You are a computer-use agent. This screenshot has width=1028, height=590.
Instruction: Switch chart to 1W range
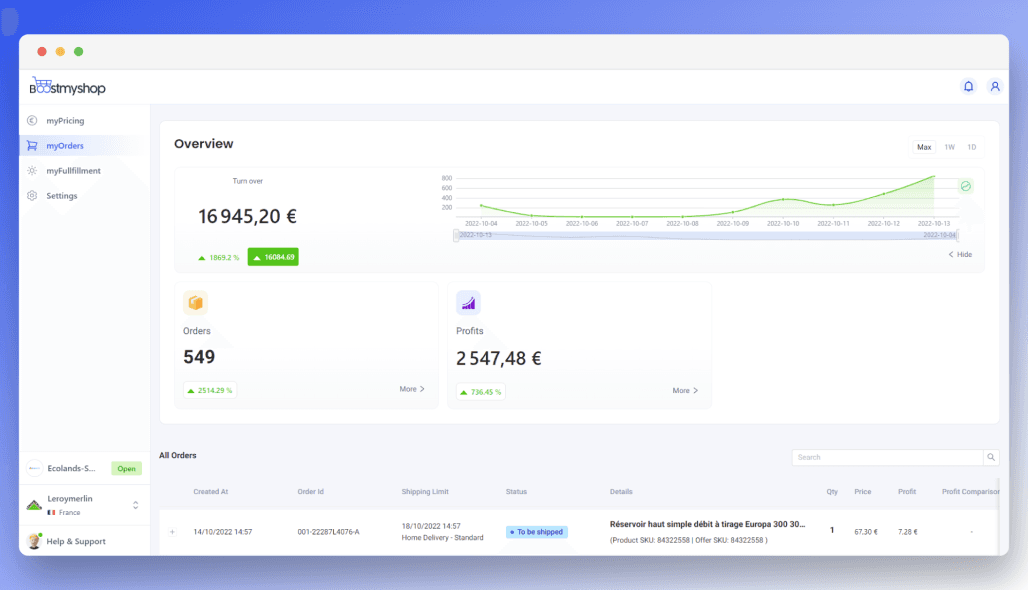click(x=949, y=147)
